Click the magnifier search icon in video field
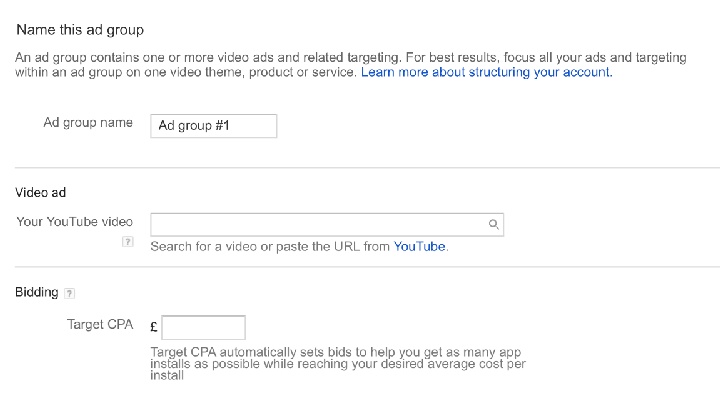The image size is (720, 403). click(x=494, y=224)
